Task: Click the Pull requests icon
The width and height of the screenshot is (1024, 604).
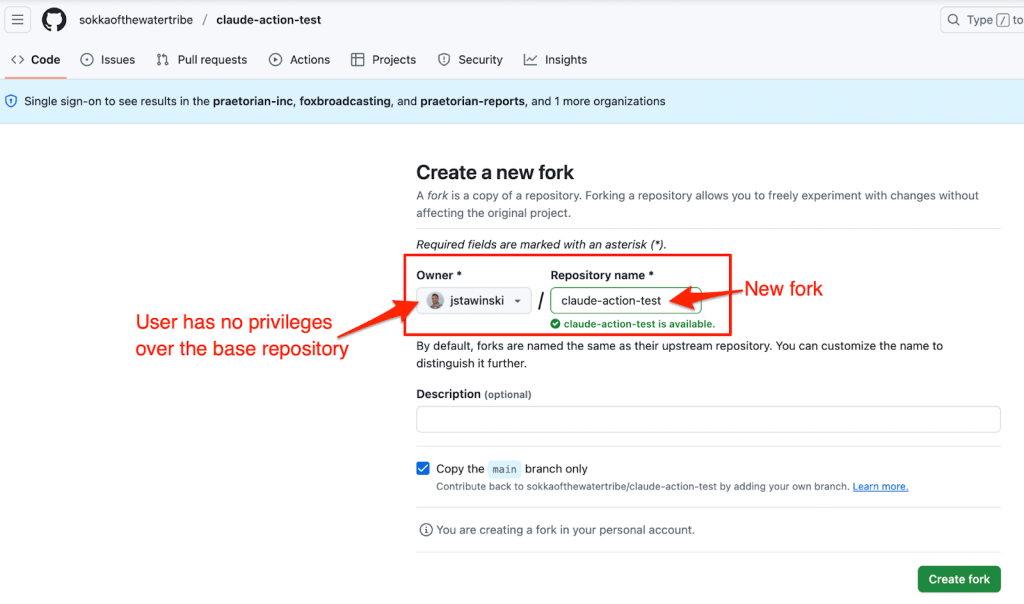Action: pos(163,60)
